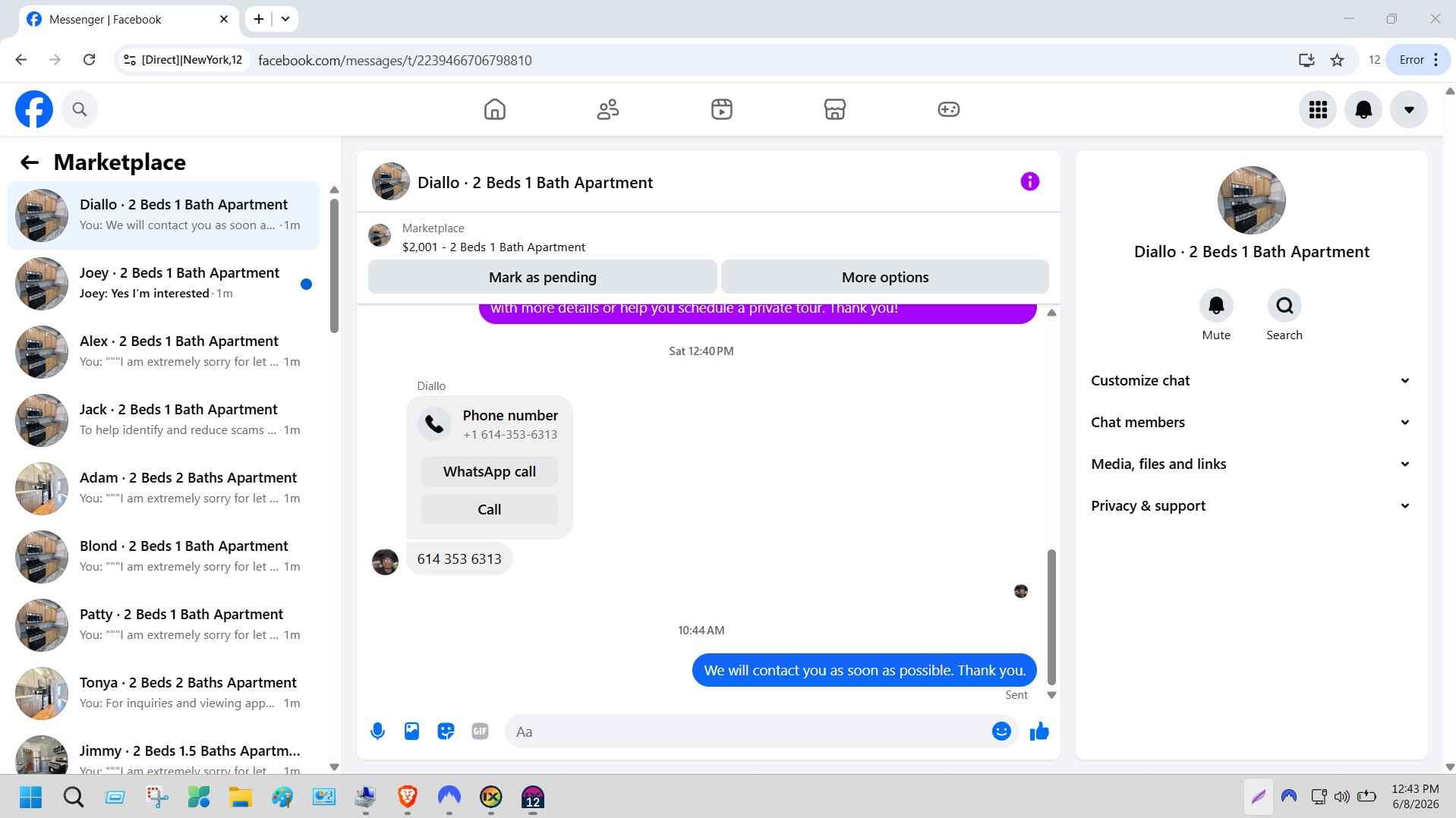1456x818 pixels.
Task: Expand the Chat members section
Action: pyautogui.click(x=1251, y=423)
